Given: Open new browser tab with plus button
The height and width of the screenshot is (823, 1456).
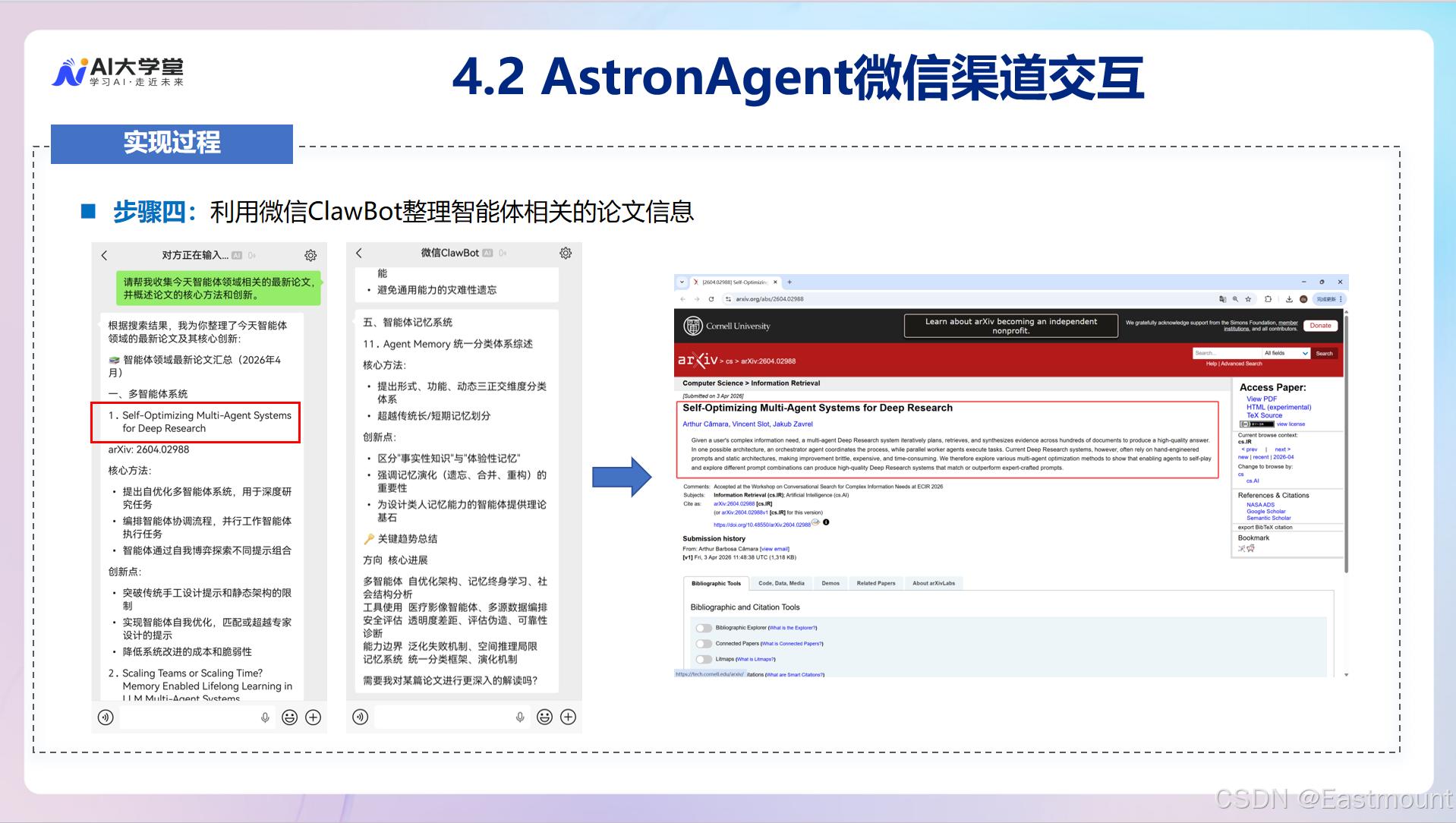Looking at the screenshot, I should coord(789,282).
